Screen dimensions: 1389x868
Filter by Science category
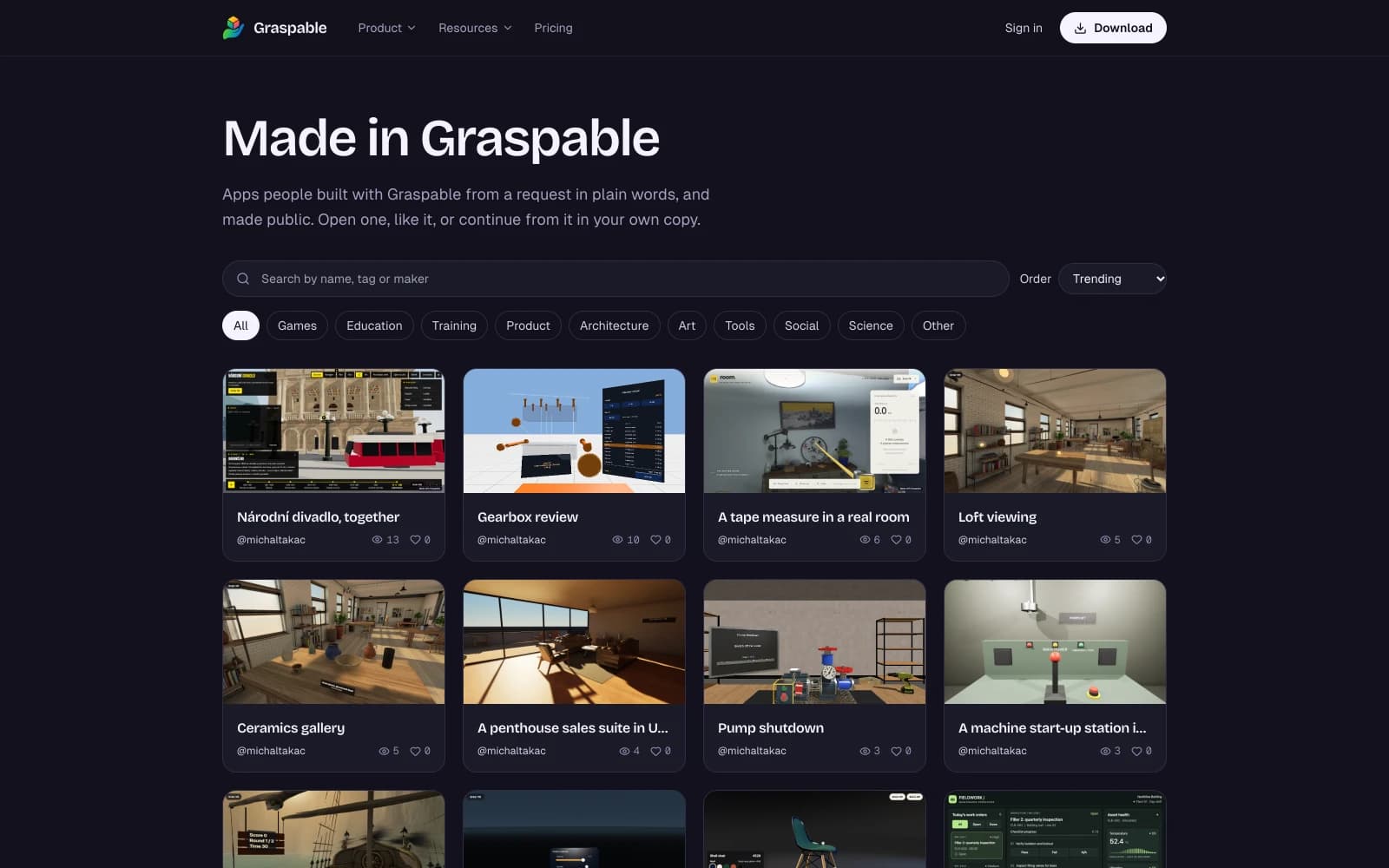pos(871,325)
